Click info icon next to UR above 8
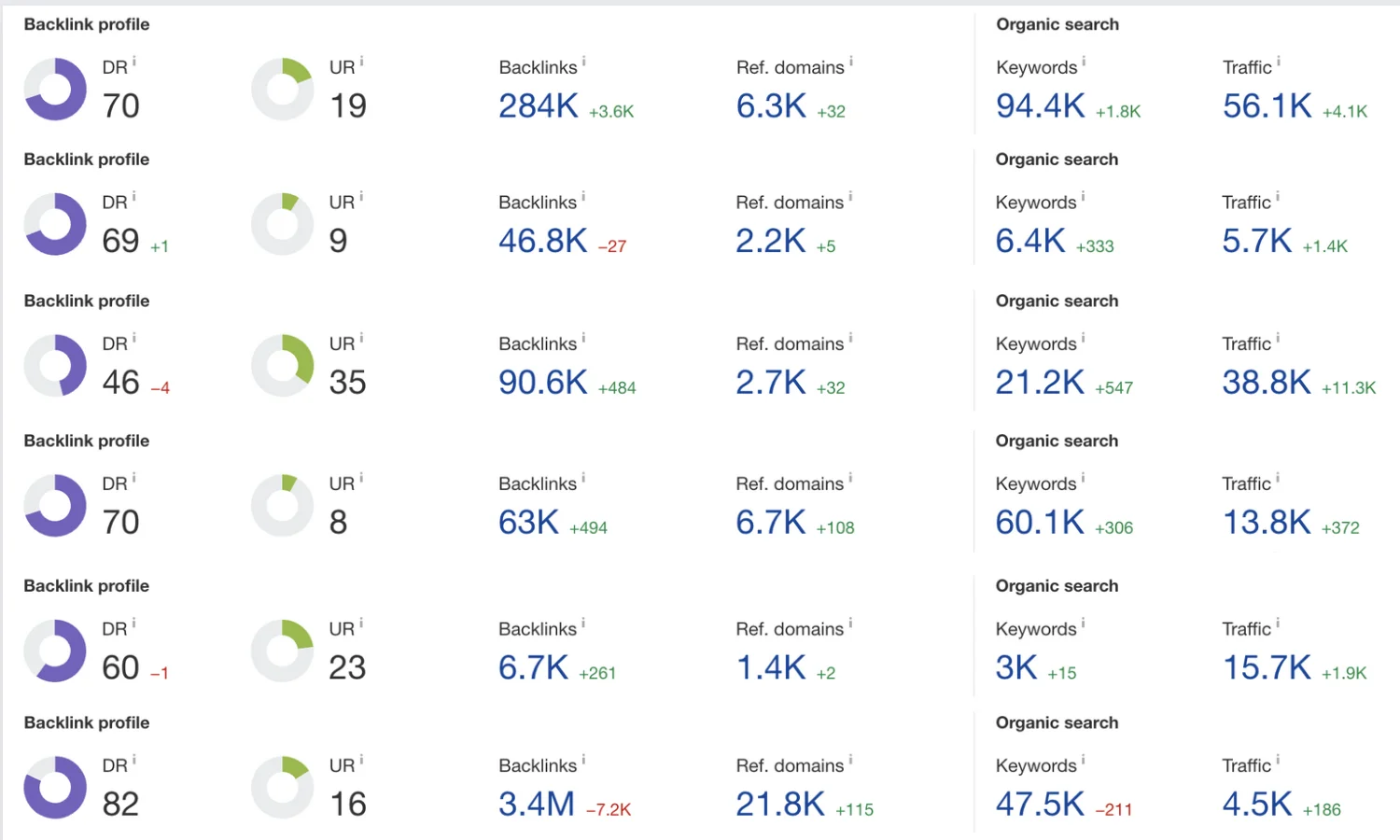 (x=362, y=478)
